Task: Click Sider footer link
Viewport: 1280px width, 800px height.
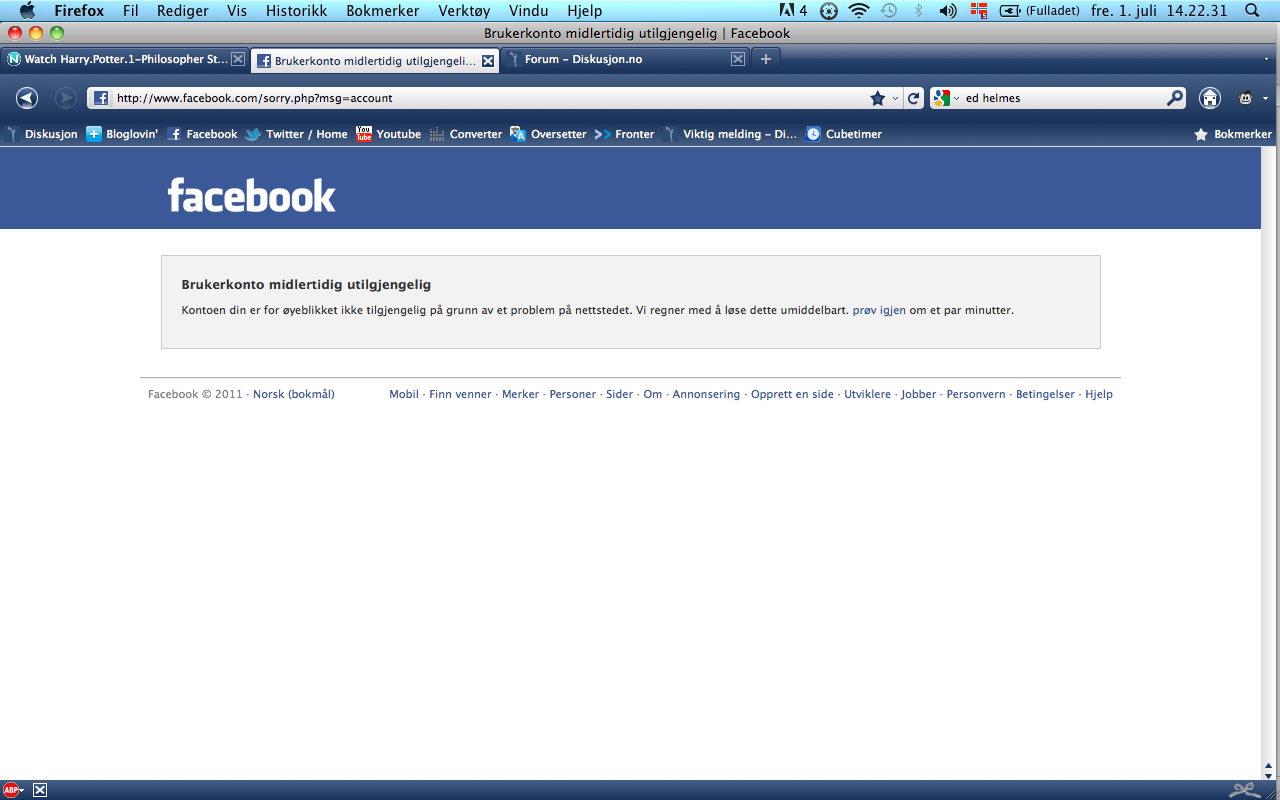Action: (620, 394)
